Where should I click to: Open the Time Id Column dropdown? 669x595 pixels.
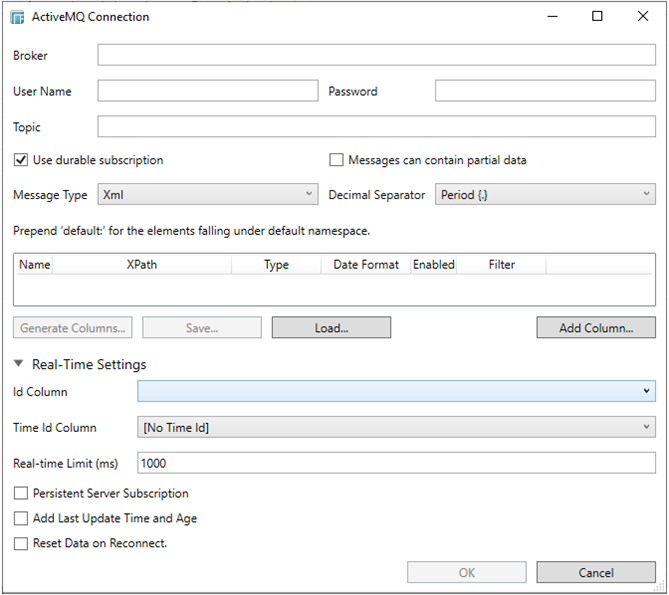(x=396, y=428)
